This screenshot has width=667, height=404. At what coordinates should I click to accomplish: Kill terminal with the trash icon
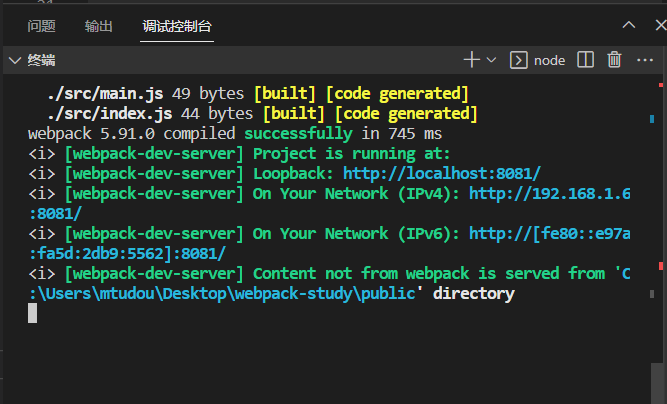click(615, 60)
